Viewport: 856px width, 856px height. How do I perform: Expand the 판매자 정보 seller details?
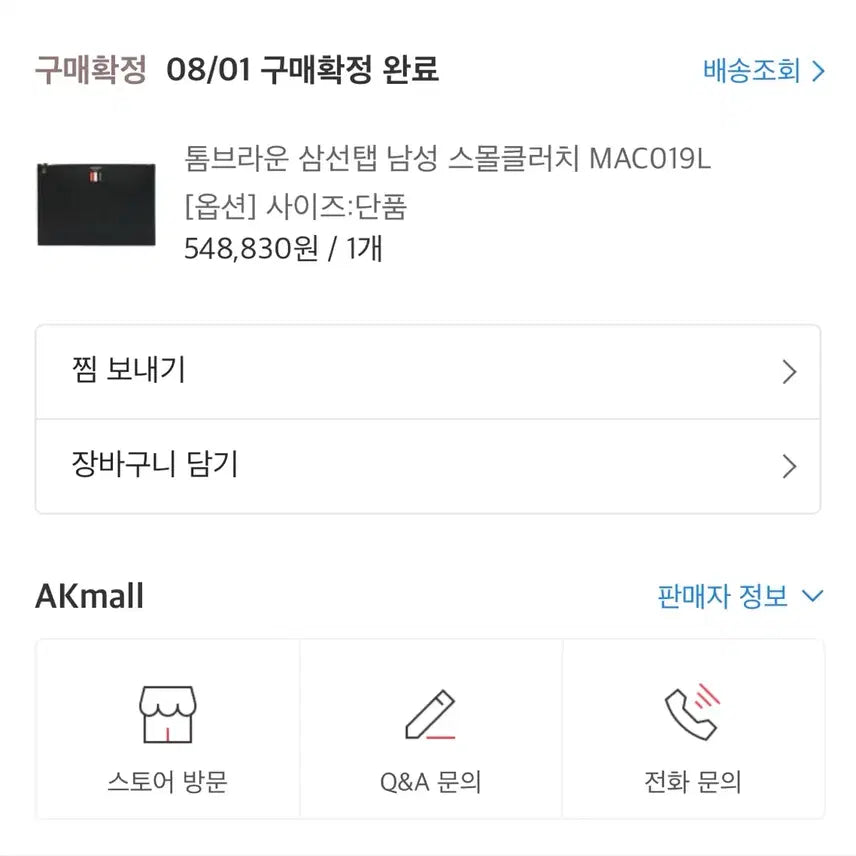(x=722, y=597)
